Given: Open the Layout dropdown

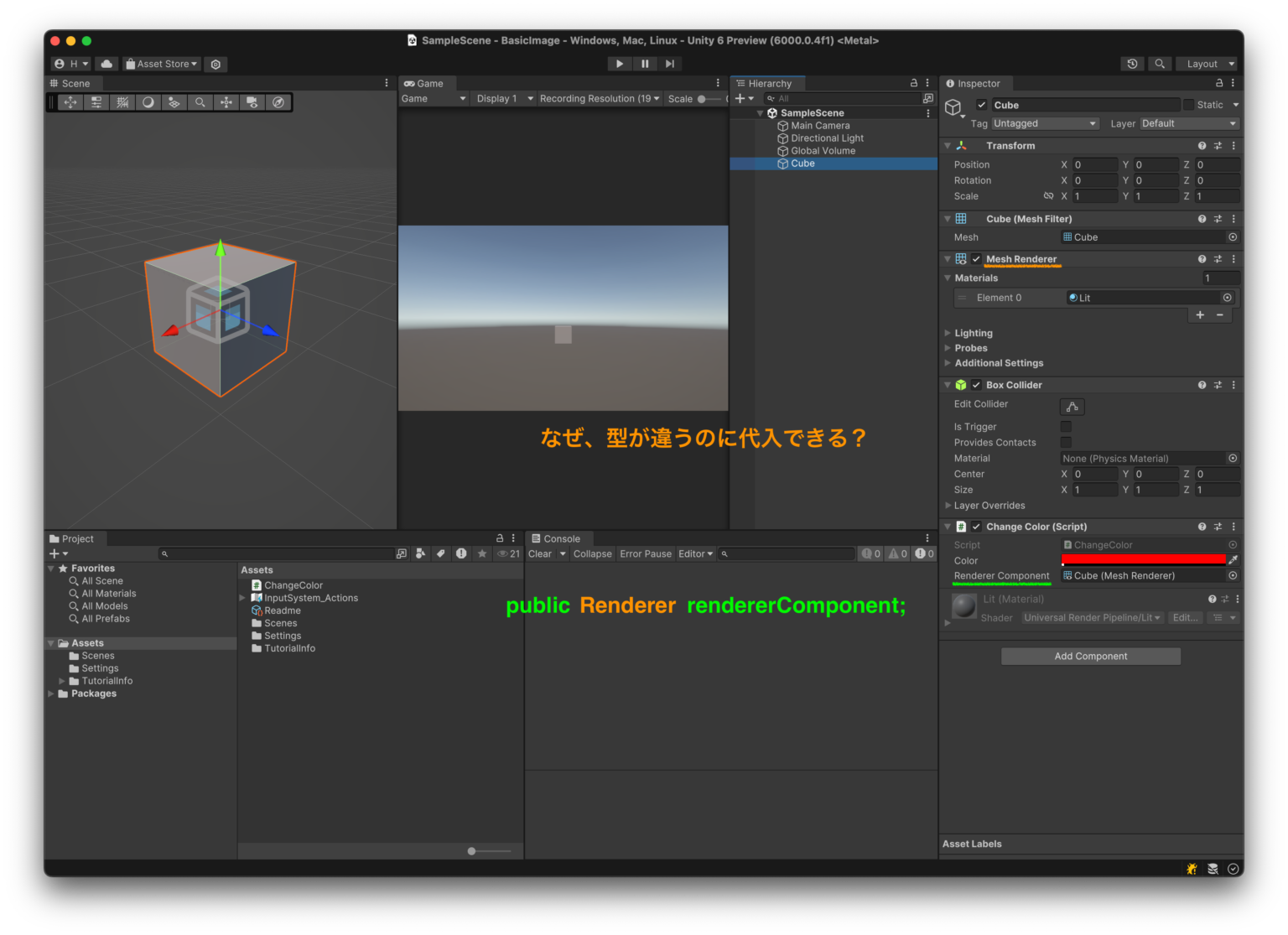Looking at the screenshot, I should [1207, 64].
